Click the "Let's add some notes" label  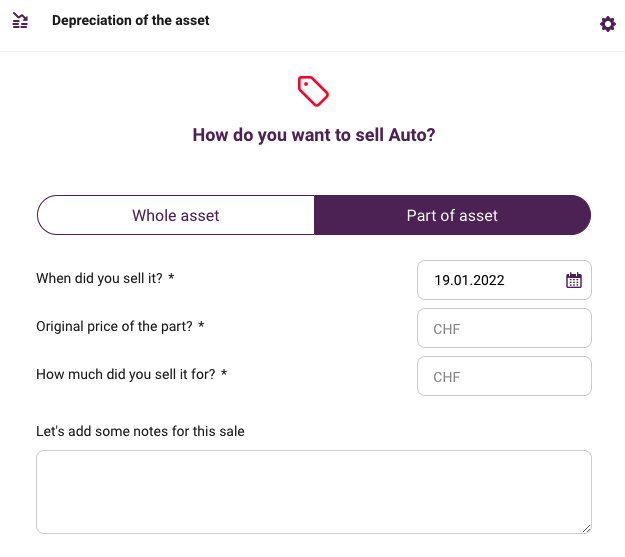point(140,431)
